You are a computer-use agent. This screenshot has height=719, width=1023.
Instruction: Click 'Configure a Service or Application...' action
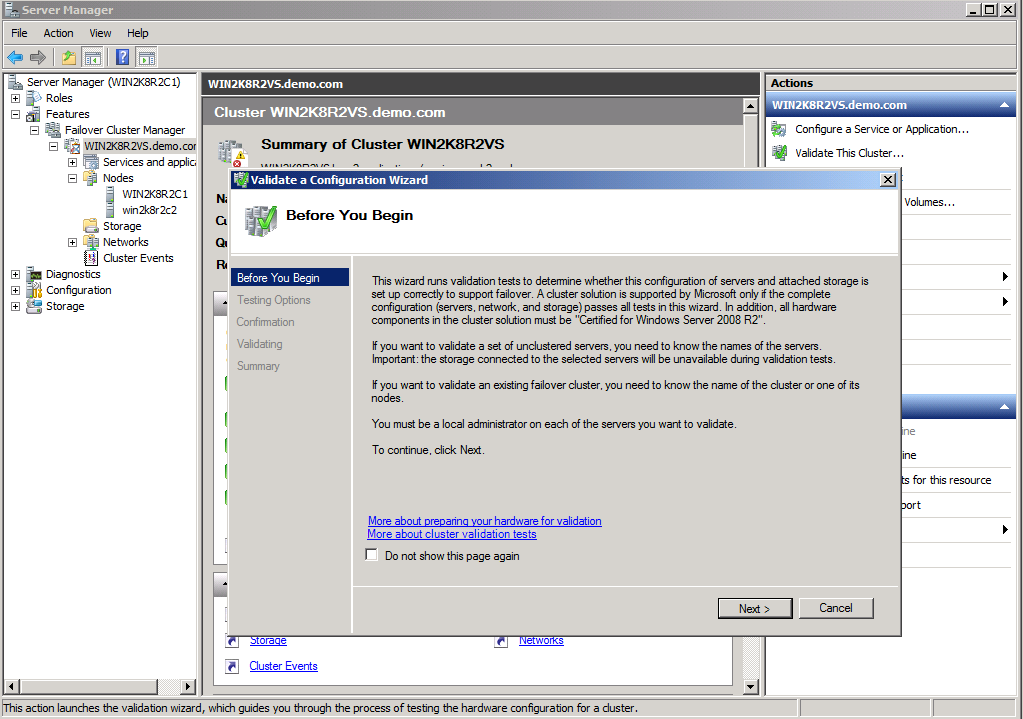point(882,129)
